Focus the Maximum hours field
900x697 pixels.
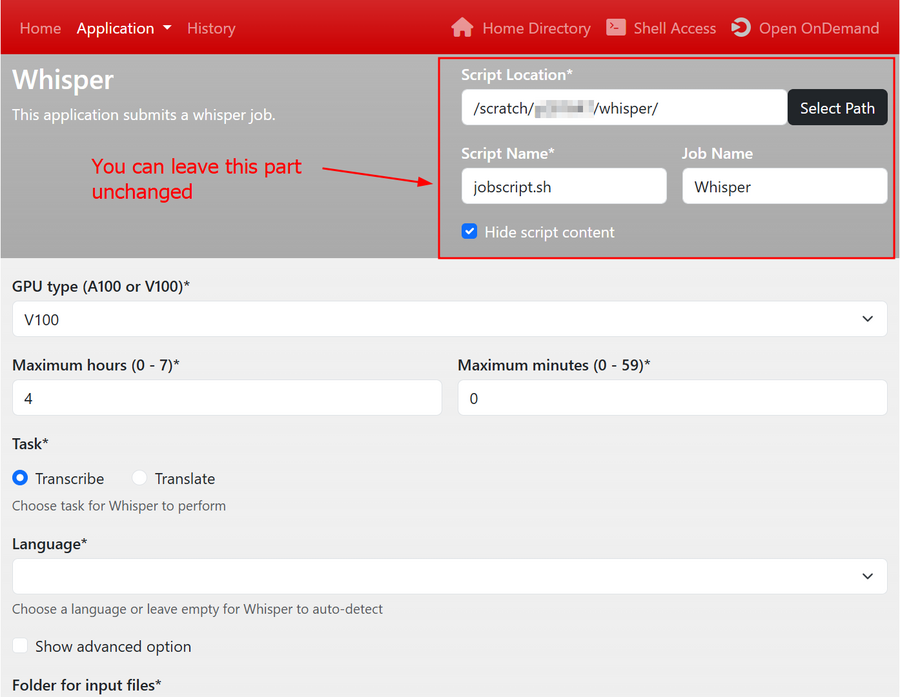coord(226,398)
